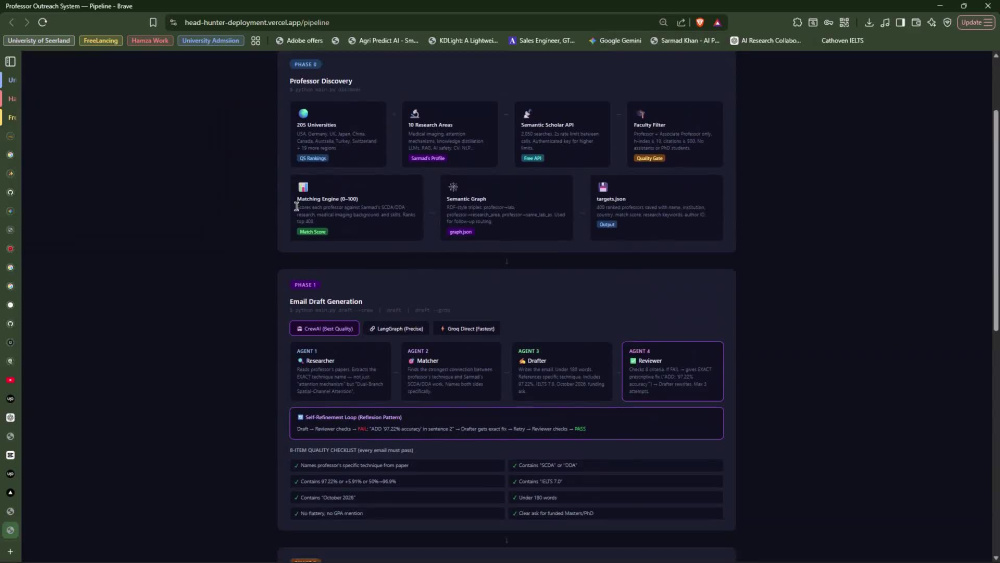Click the green check icon beside Reviewer
This screenshot has width=1000, height=563.
[633, 361]
